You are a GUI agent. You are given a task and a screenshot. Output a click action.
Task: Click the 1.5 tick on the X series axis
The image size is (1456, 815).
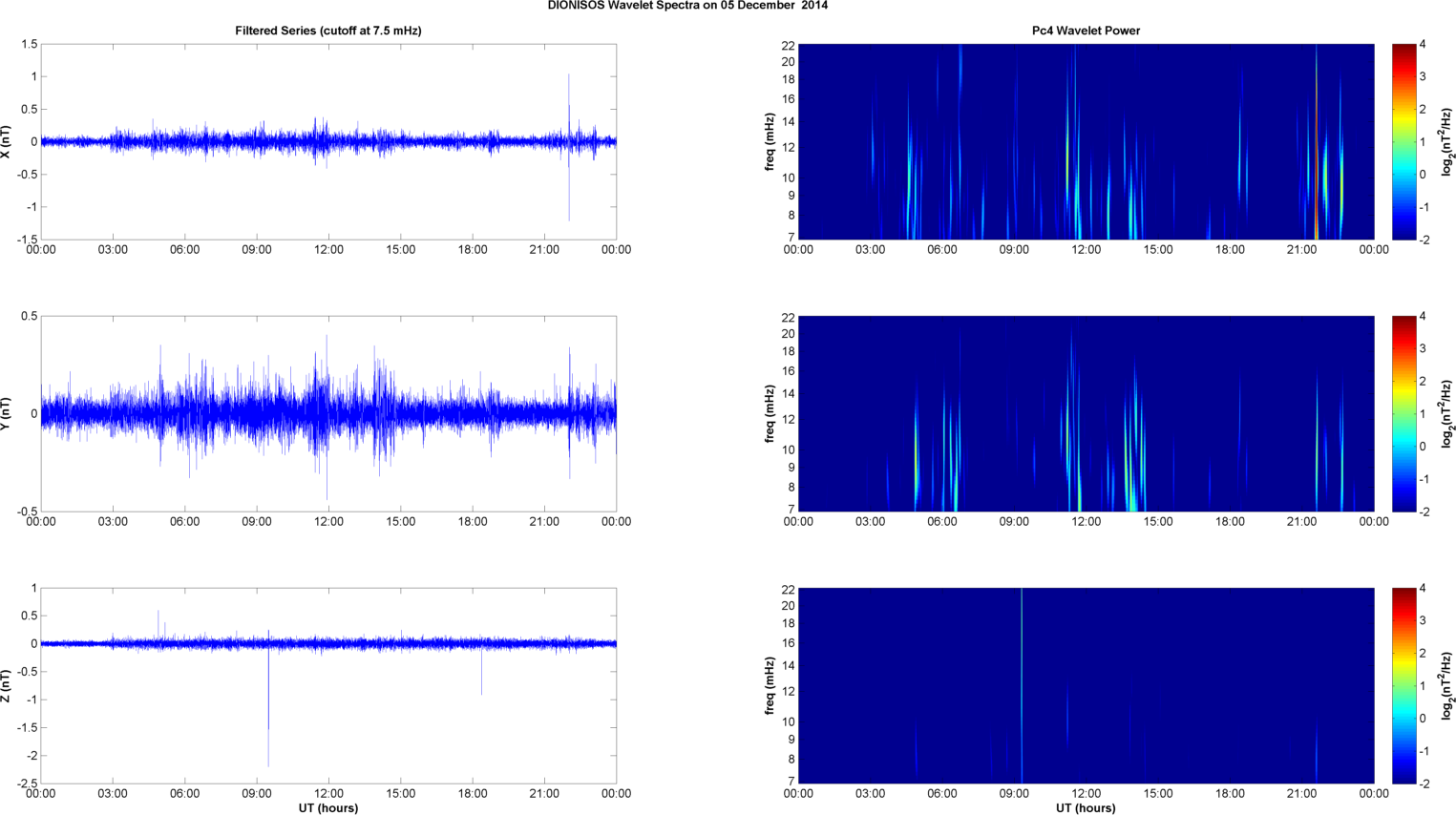[29, 44]
